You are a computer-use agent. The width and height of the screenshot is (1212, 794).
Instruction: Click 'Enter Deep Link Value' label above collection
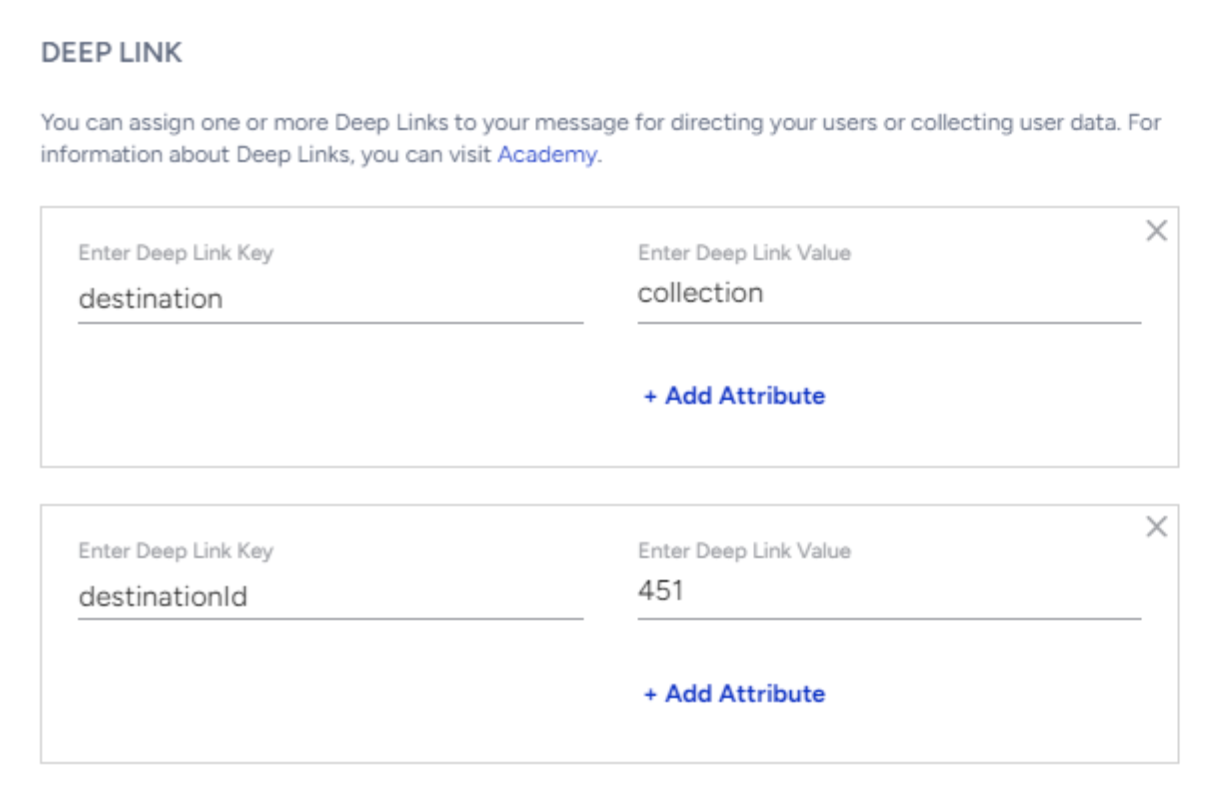[x=744, y=253]
